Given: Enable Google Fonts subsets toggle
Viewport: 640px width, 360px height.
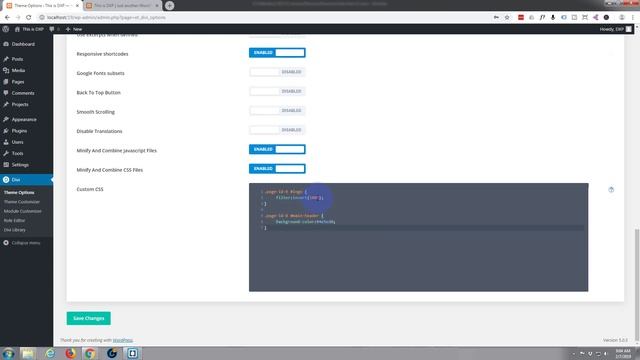Looking at the screenshot, I should (277, 72).
